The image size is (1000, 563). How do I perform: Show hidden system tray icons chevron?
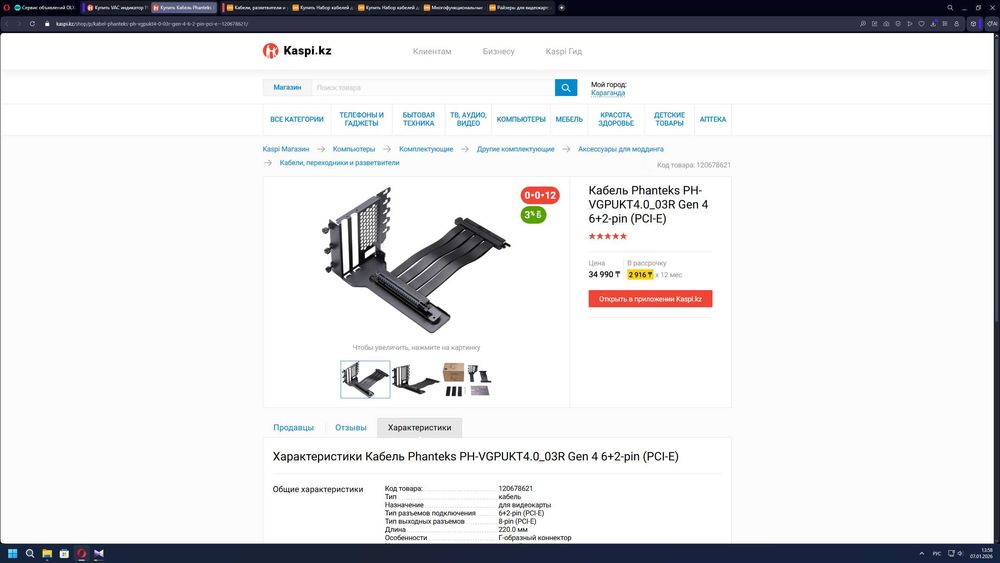pos(921,553)
